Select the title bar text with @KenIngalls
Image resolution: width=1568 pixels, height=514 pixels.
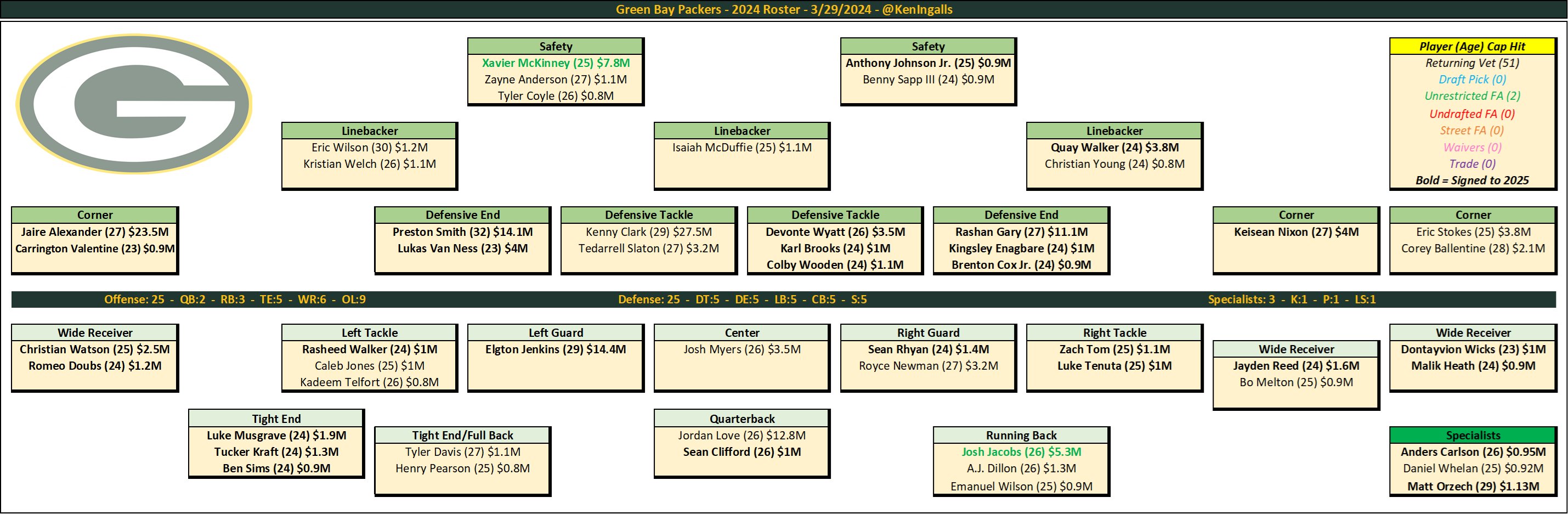pyautogui.click(x=784, y=10)
